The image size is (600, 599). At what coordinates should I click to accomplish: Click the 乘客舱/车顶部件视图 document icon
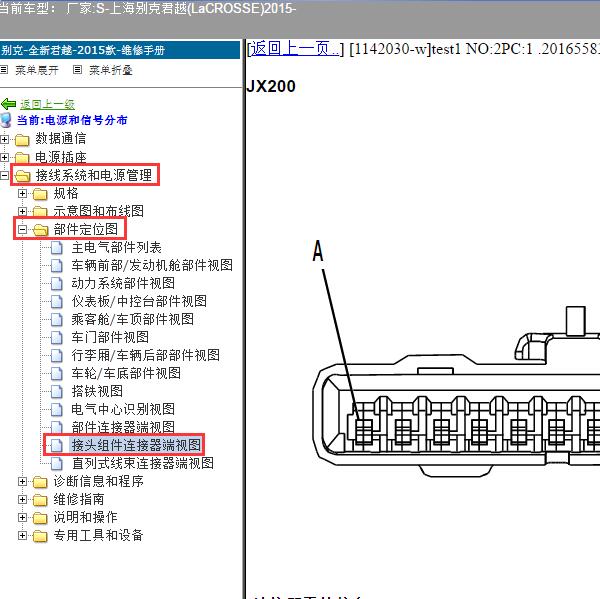(57, 320)
